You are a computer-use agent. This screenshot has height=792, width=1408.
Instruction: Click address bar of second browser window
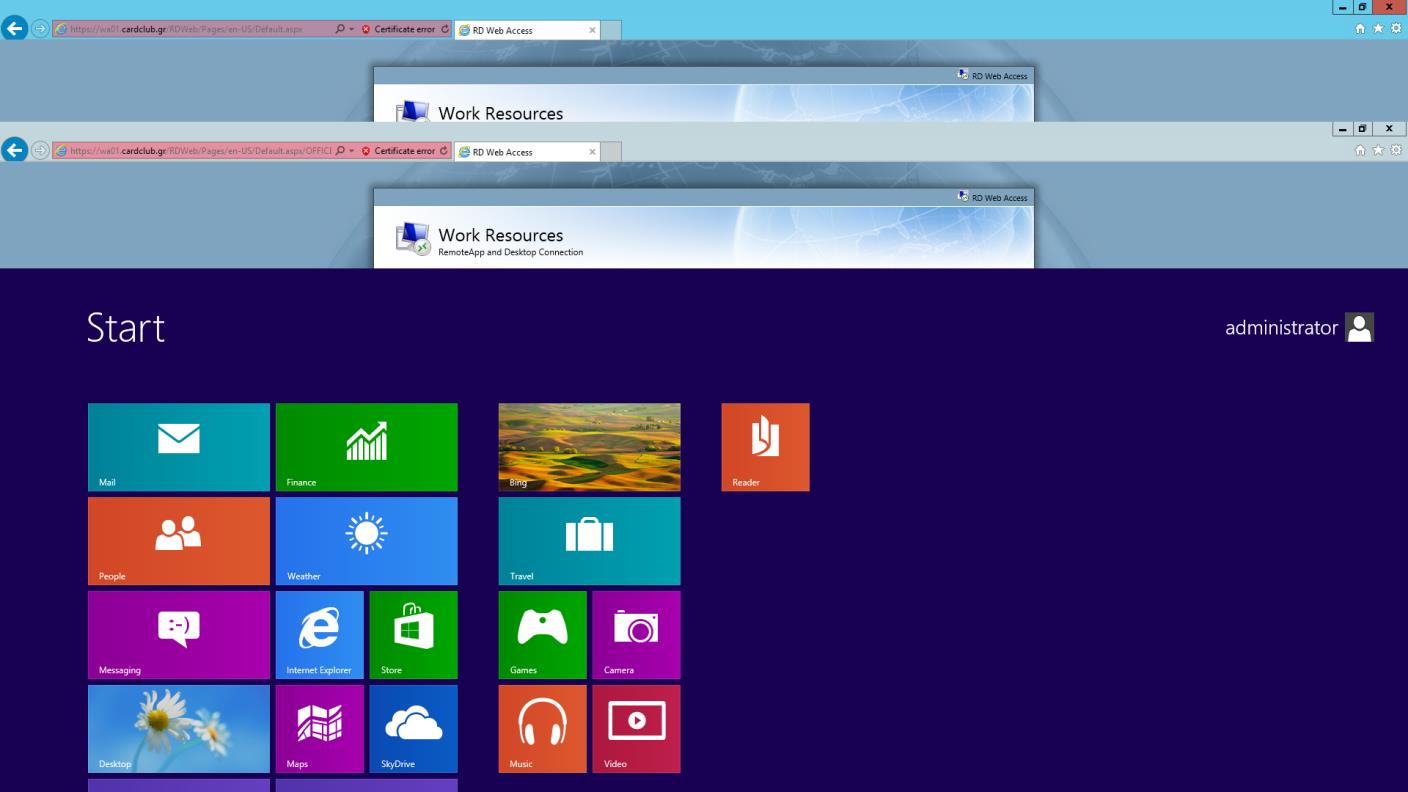194,151
